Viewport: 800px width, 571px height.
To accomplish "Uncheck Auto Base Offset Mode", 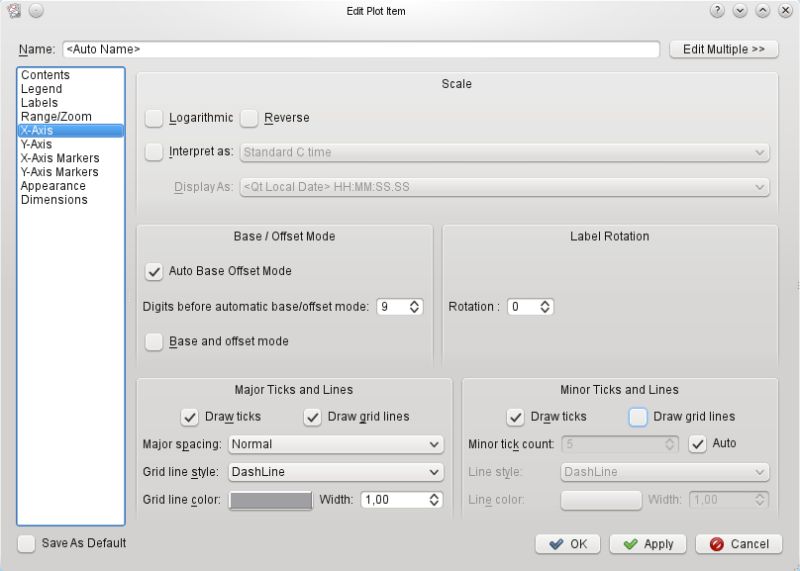I will 154,271.
